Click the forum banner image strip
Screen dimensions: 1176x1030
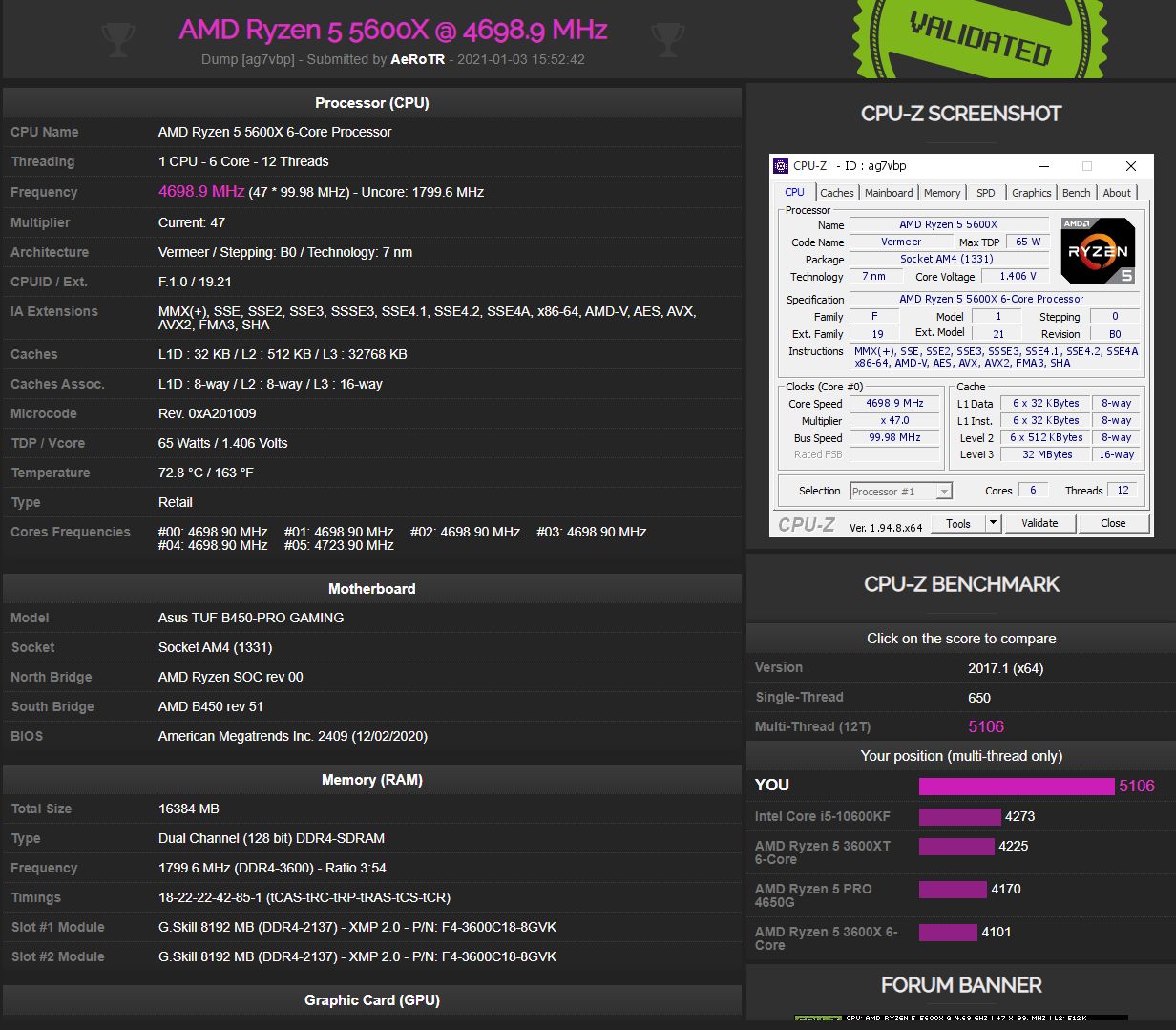click(x=961, y=1019)
